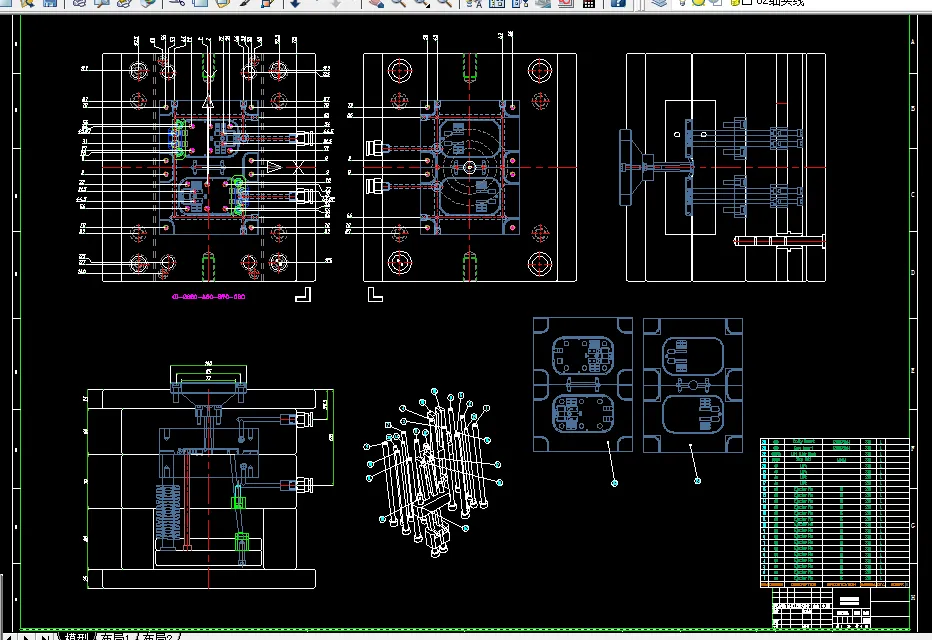Image resolution: width=932 pixels, height=640 pixels.
Task: Toggle the layer freeze sun icon
Action: pyautogui.click(x=698, y=3)
